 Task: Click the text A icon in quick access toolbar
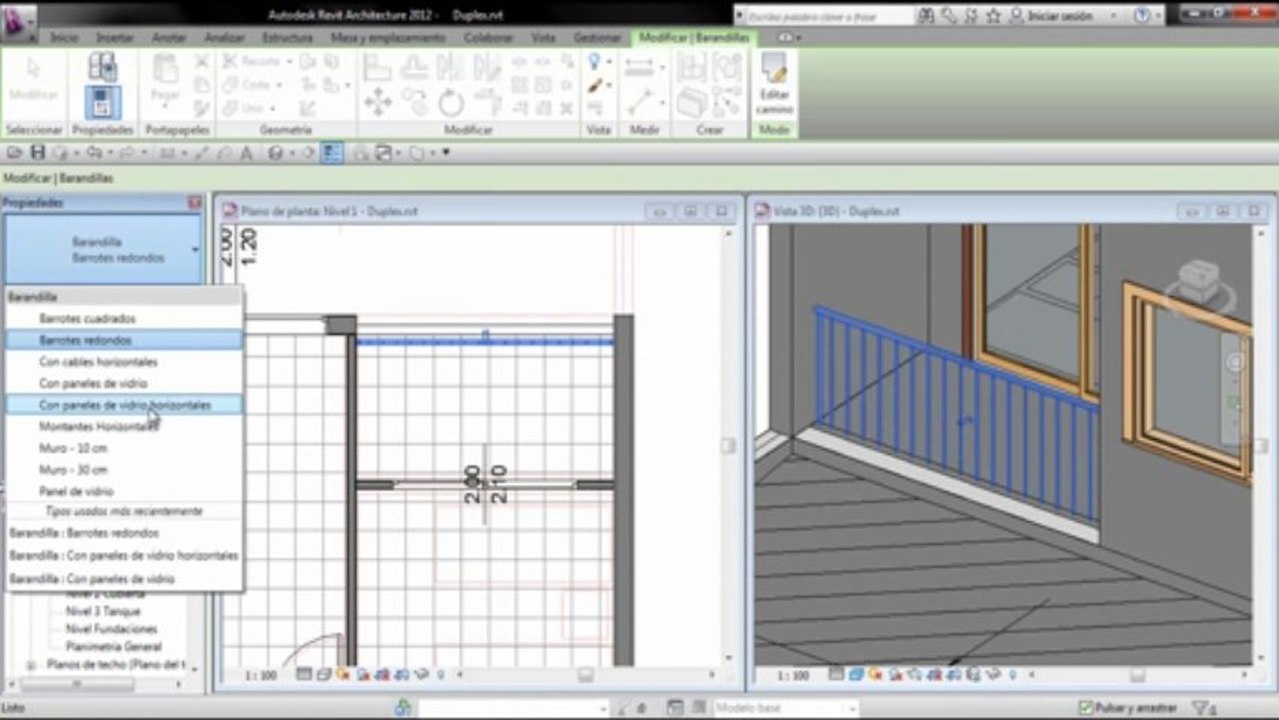tap(246, 153)
